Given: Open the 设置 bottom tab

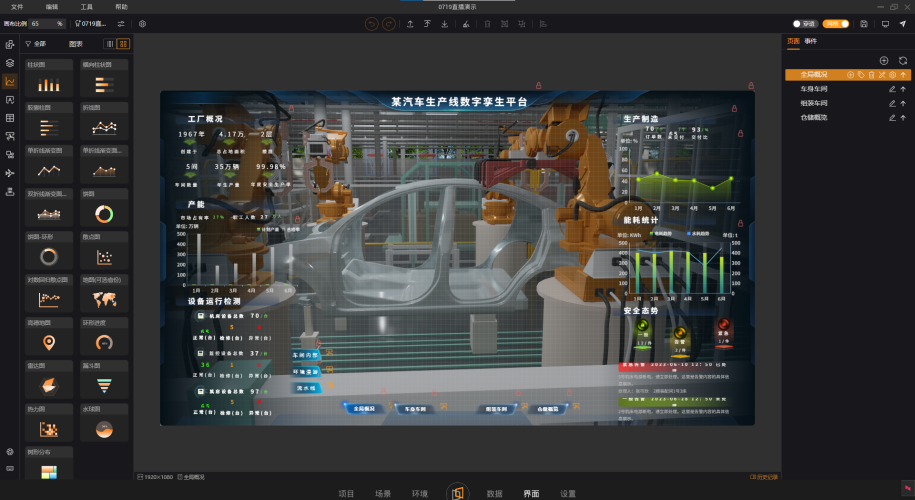Looking at the screenshot, I should pyautogui.click(x=568, y=494).
